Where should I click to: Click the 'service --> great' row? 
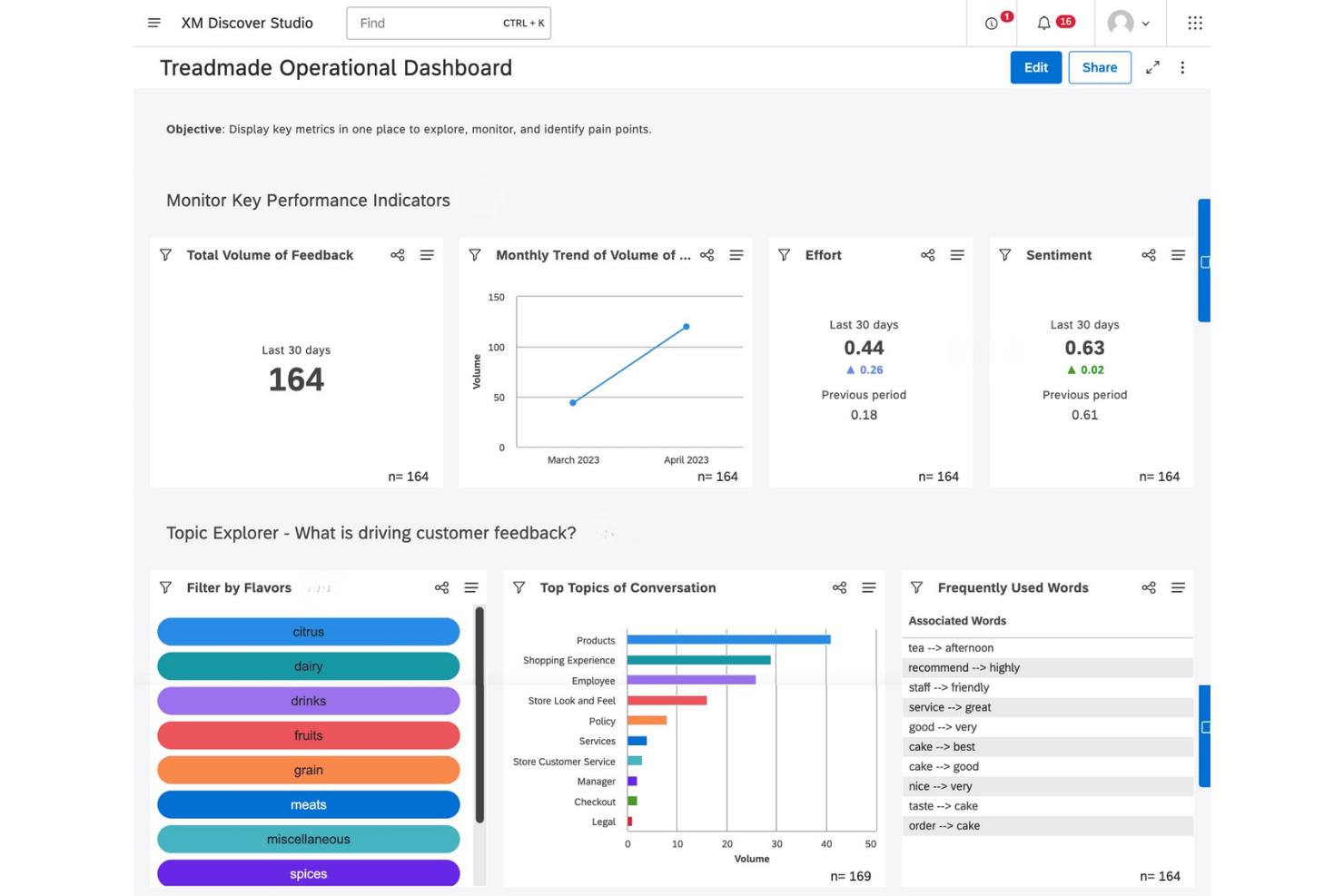pyautogui.click(x=1047, y=707)
